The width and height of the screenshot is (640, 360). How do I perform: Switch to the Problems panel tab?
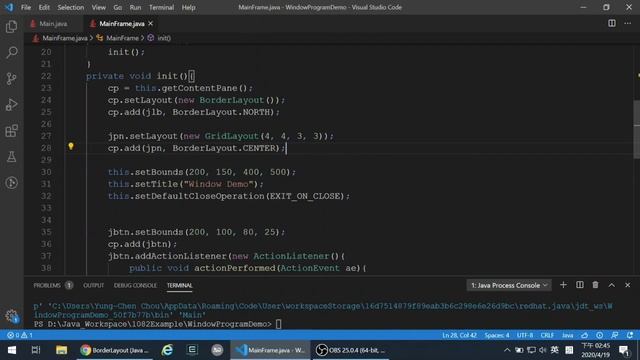[x=53, y=285]
